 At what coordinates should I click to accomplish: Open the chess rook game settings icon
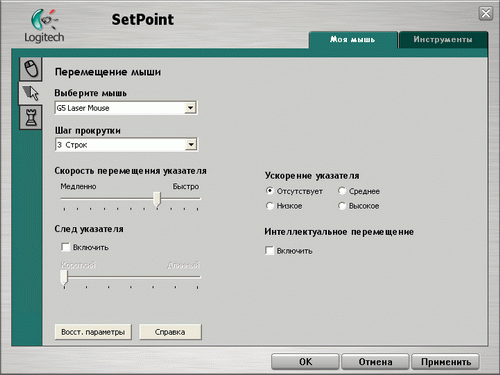pos(31,117)
